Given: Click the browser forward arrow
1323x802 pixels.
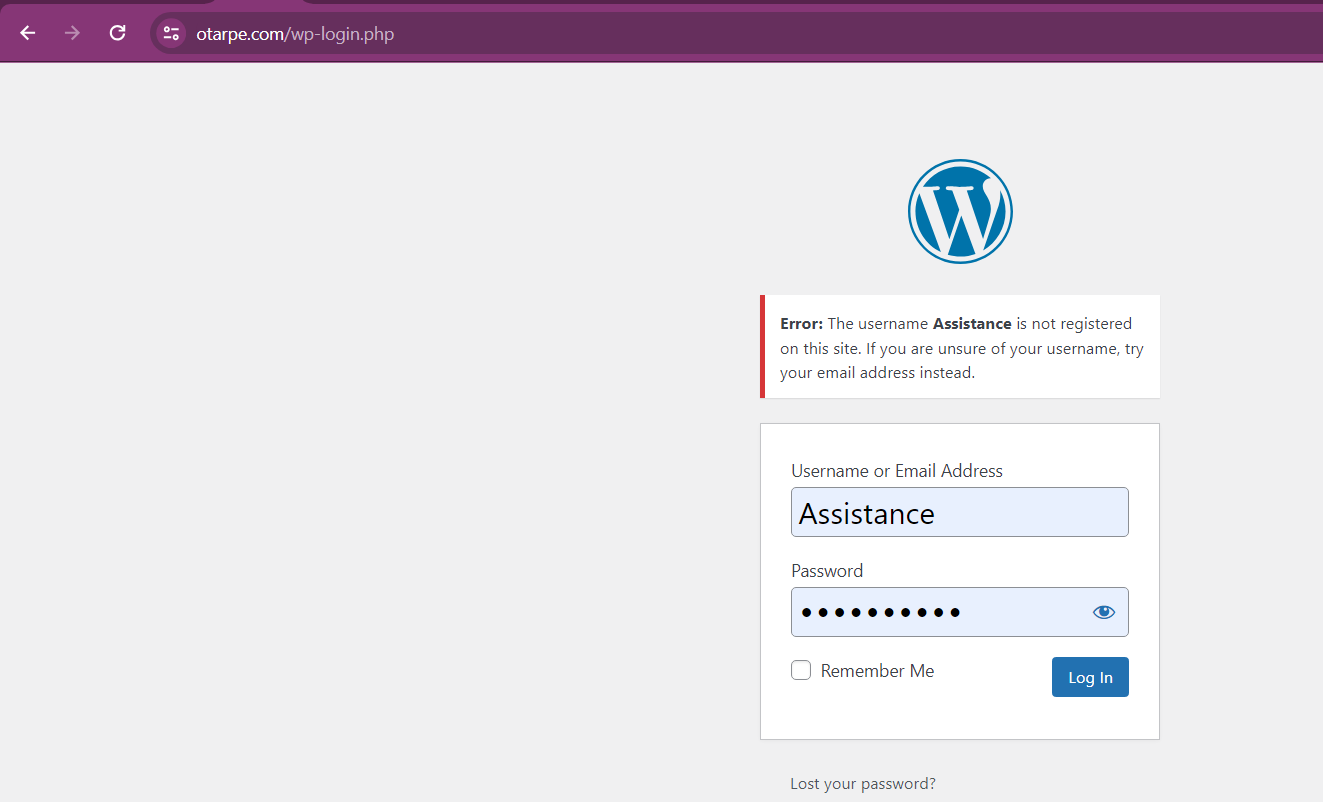Looking at the screenshot, I should tap(72, 33).
